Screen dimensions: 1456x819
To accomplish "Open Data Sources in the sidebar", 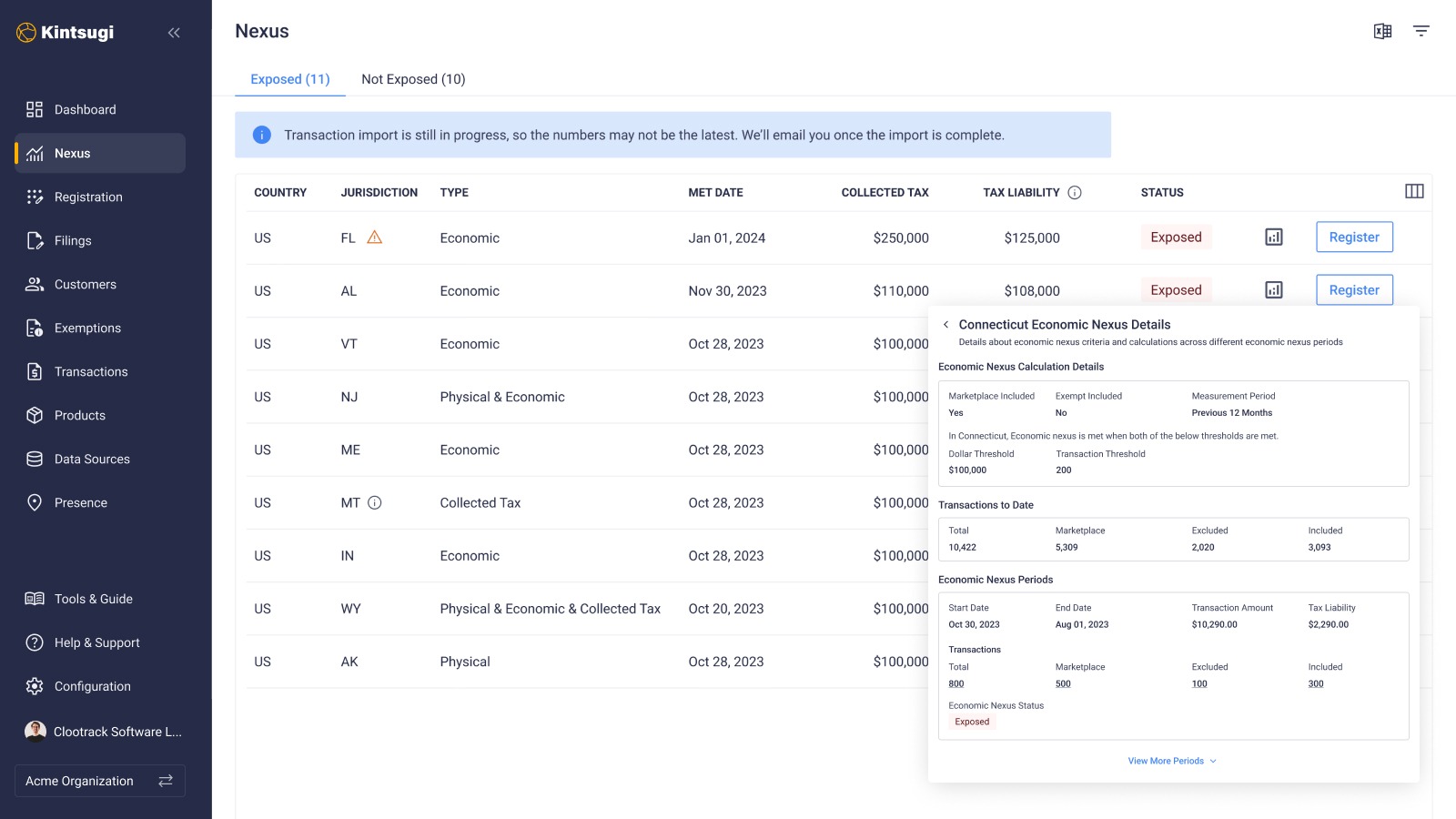I will [92, 459].
